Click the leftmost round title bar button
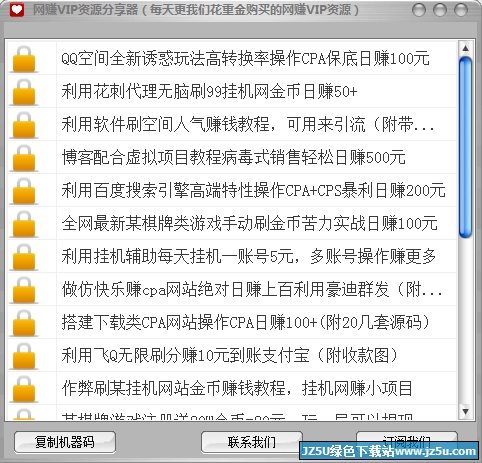Image resolution: width=482 pixels, height=463 pixels. (x=419, y=10)
